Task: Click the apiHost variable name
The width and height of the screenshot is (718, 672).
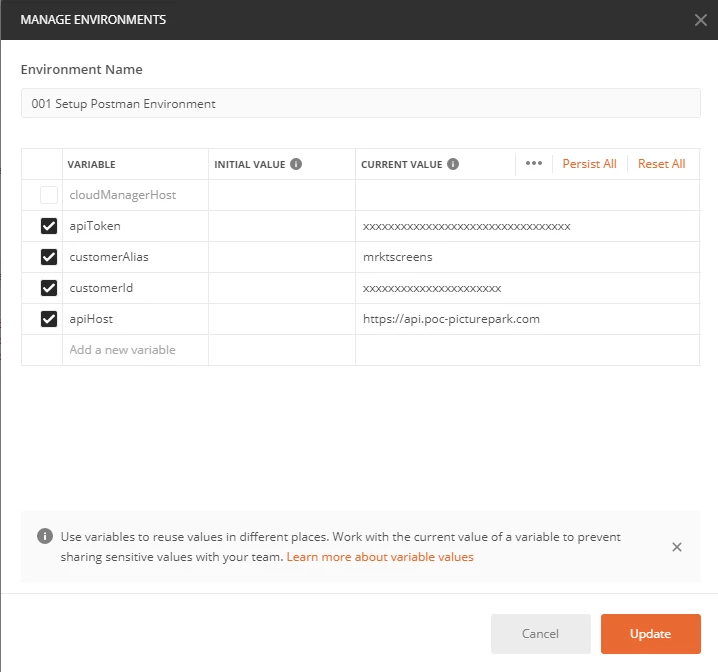Action: point(91,319)
